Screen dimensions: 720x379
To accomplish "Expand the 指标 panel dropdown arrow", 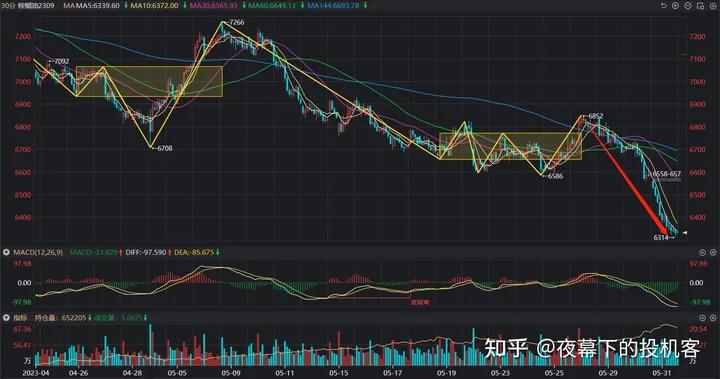I will click(6, 317).
